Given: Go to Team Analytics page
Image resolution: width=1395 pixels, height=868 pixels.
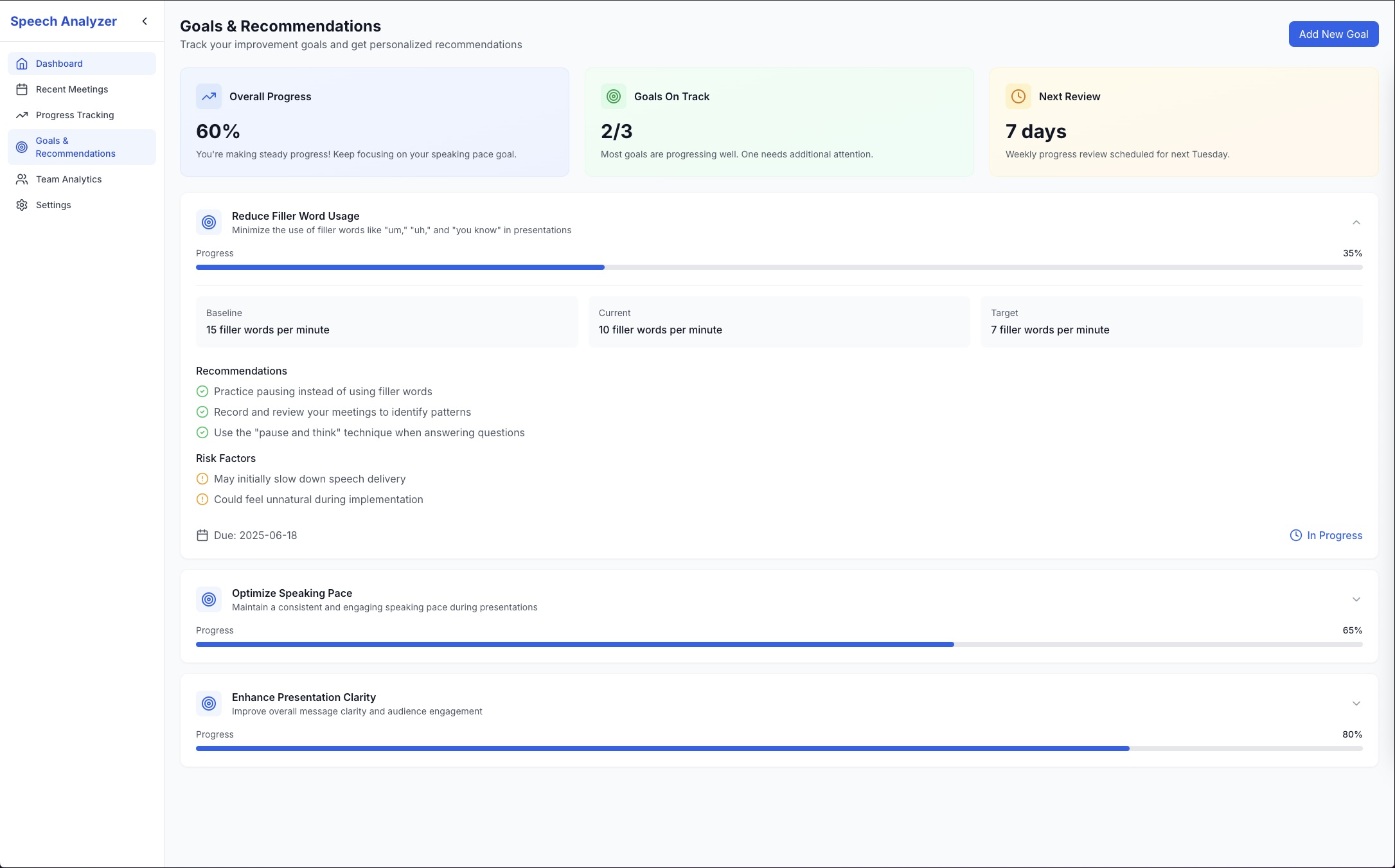Looking at the screenshot, I should [x=69, y=179].
